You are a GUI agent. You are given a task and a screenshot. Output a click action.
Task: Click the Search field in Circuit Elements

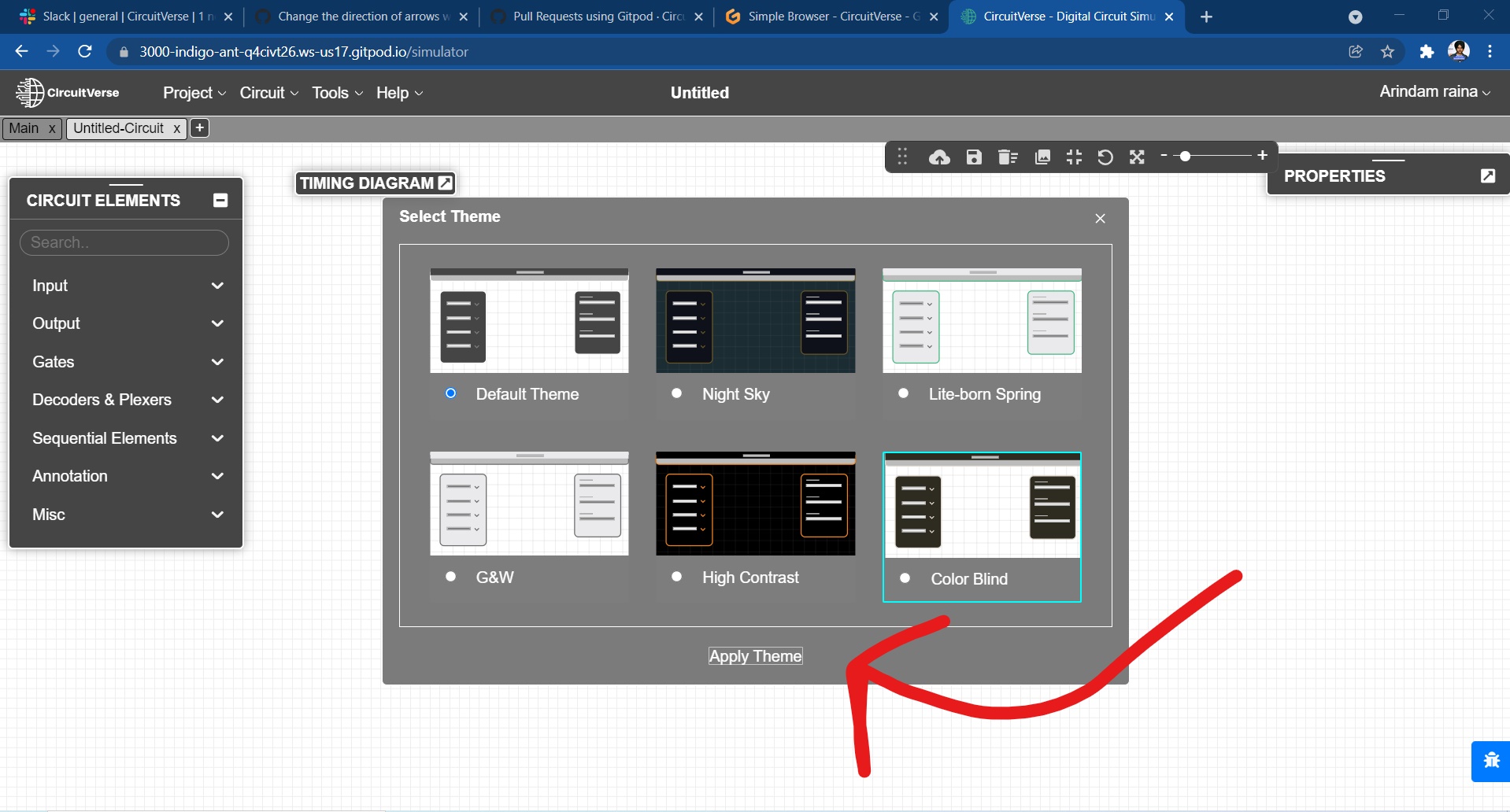124,242
